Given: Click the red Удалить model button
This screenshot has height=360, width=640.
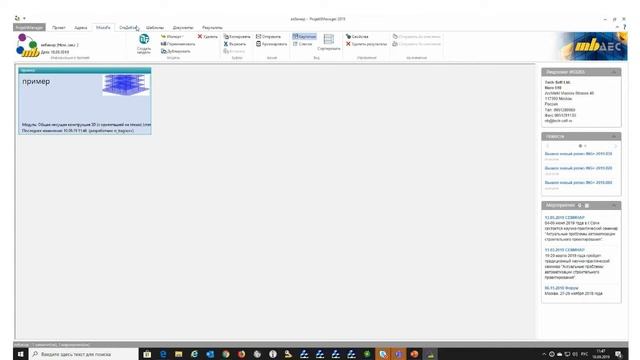Looking at the screenshot, I should [208, 37].
